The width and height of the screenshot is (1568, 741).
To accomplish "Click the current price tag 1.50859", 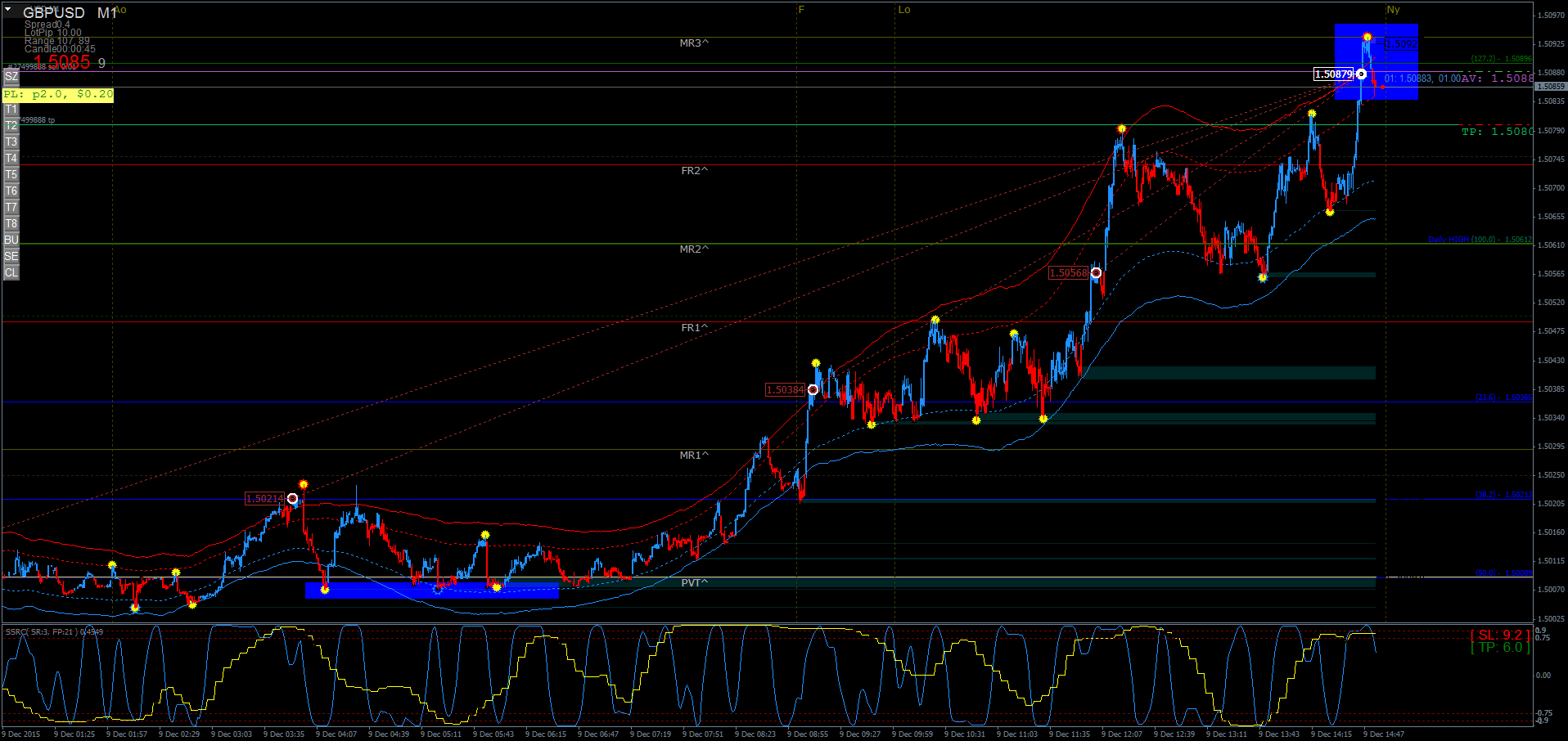I will (1551, 86).
